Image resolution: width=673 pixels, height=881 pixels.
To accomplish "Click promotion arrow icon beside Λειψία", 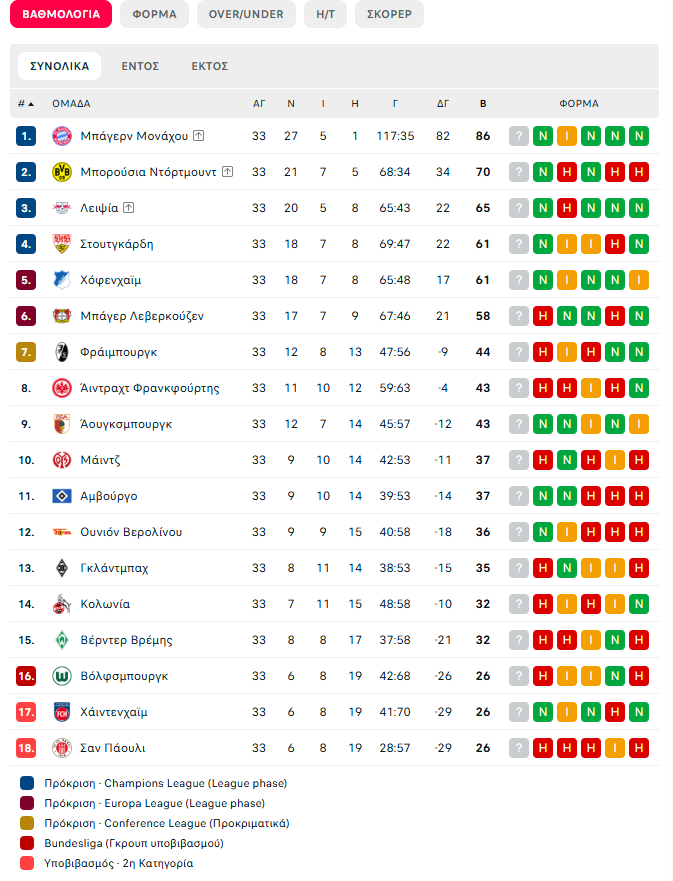I will [129, 207].
